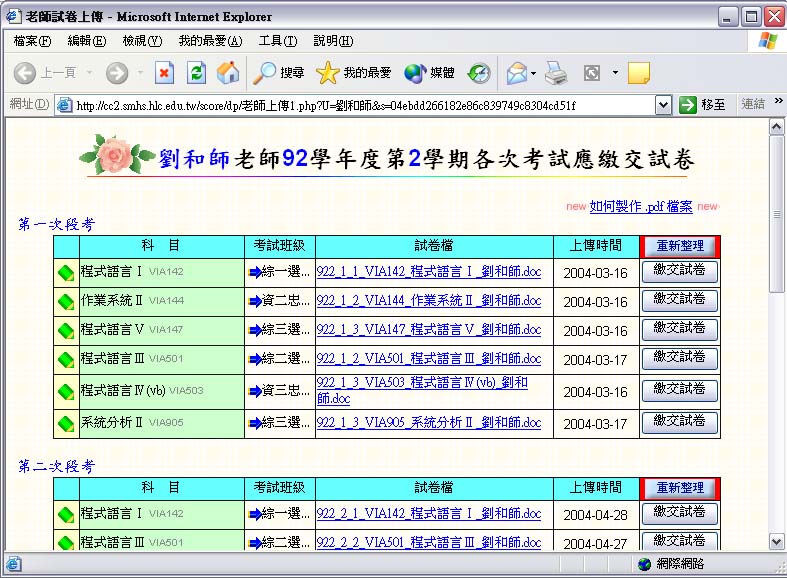The width and height of the screenshot is (787, 578).
Task: Click the vertical scrollbar down arrow
Action: [x=776, y=541]
